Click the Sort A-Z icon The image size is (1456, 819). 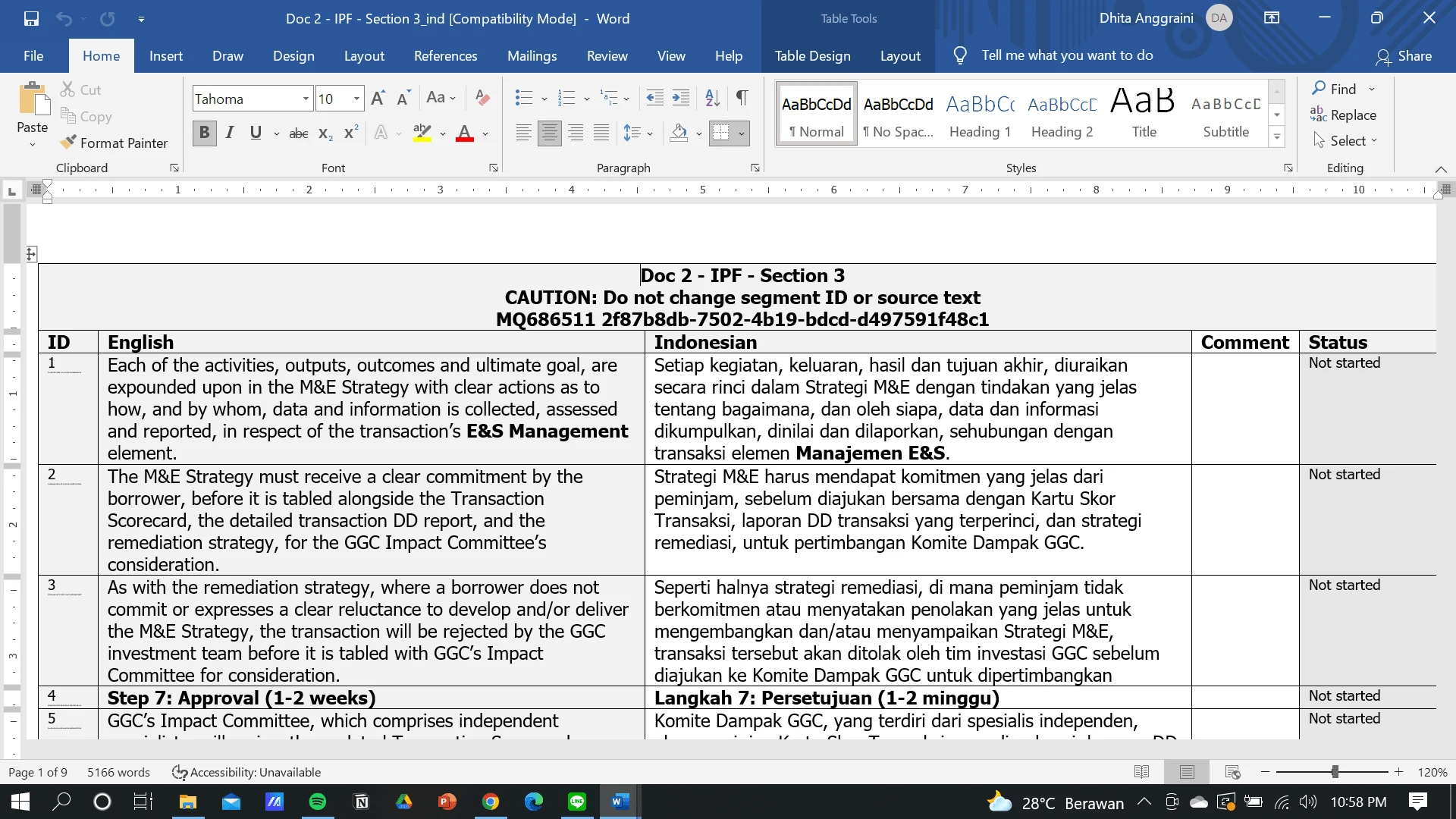[x=712, y=98]
